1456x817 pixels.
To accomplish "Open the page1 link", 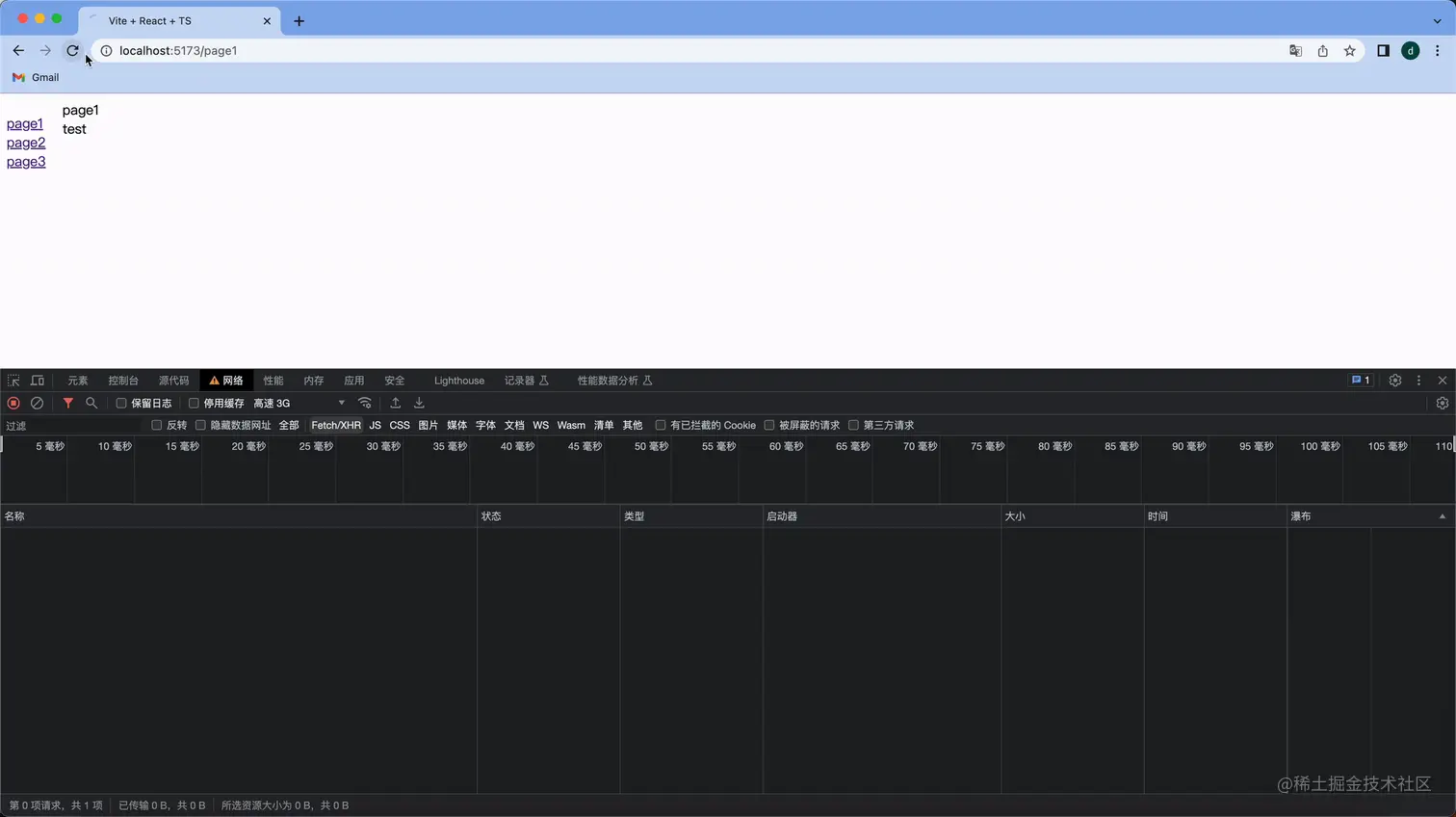I will tap(25, 124).
